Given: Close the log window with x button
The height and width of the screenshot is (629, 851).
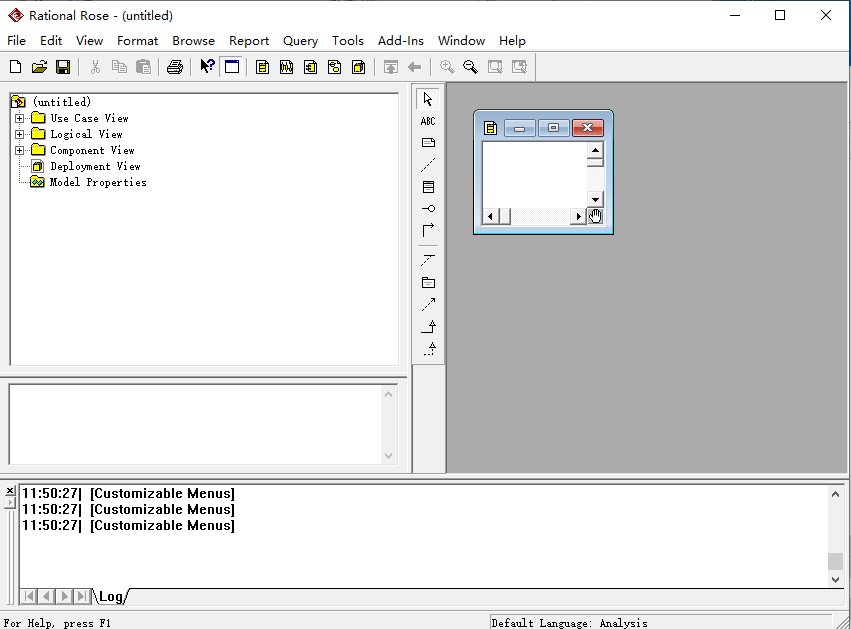Looking at the screenshot, I should (x=10, y=491).
